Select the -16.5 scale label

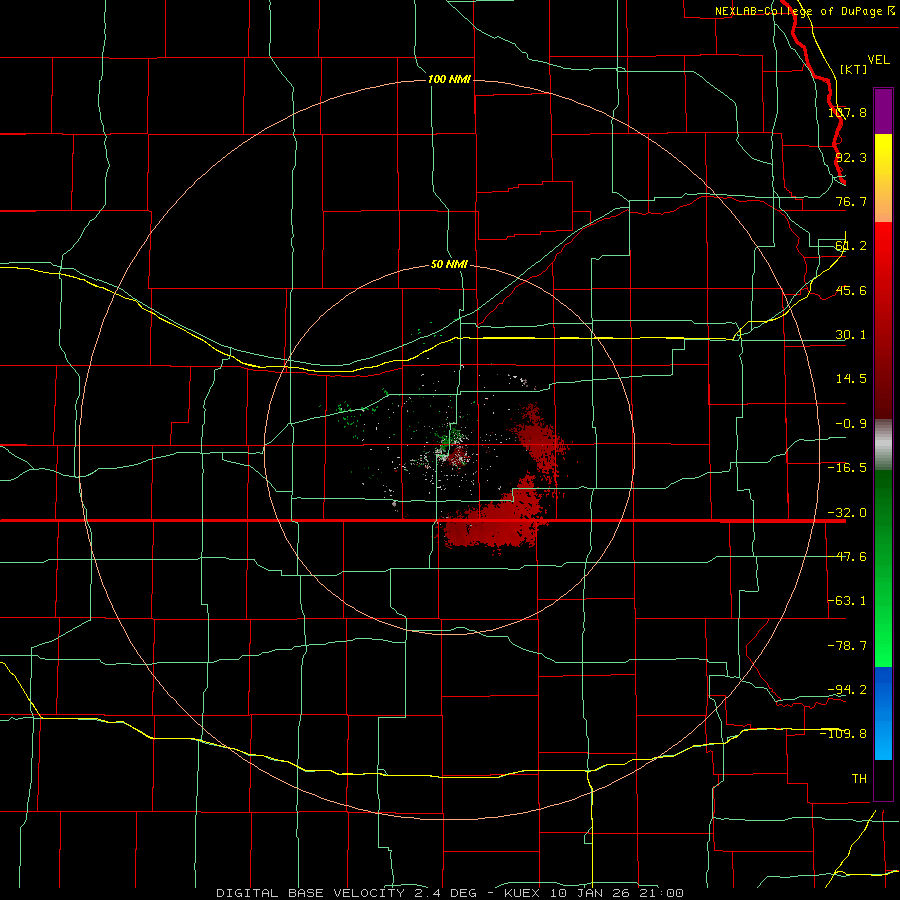pyautogui.click(x=847, y=468)
